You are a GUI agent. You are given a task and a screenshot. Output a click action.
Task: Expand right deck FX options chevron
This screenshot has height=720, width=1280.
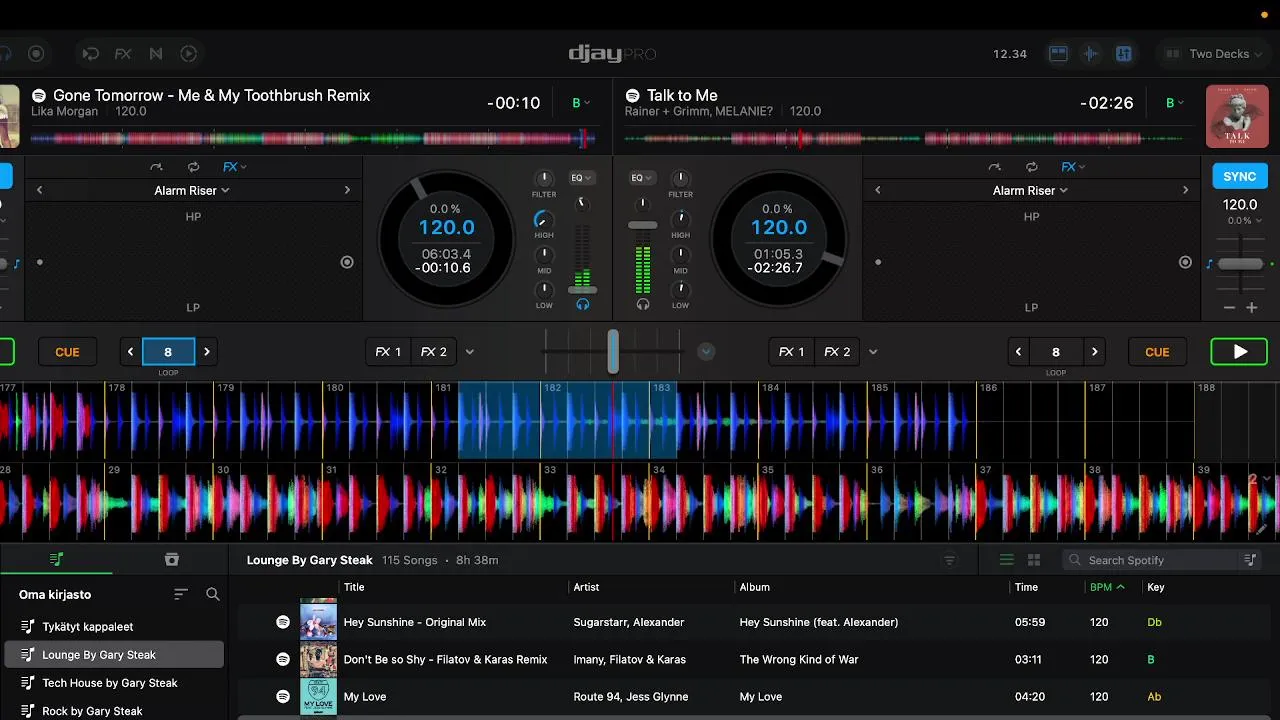(x=873, y=352)
